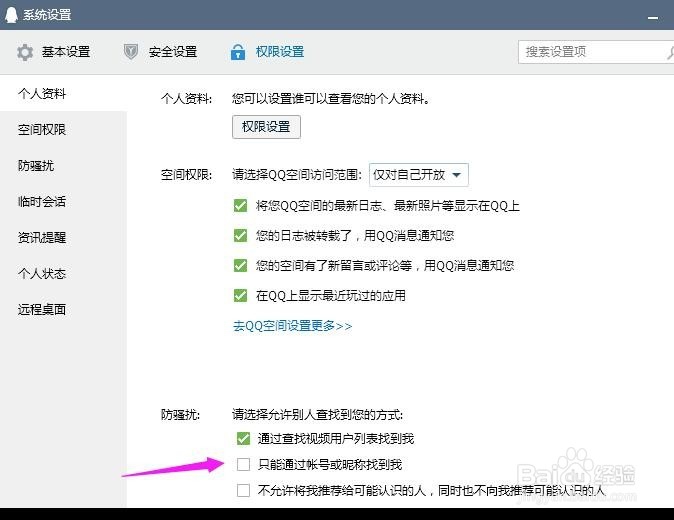Viewport: 674px width, 520px height.
Task: Uncheck 您的空间有了新留言或评论等 notification
Action: [240, 266]
